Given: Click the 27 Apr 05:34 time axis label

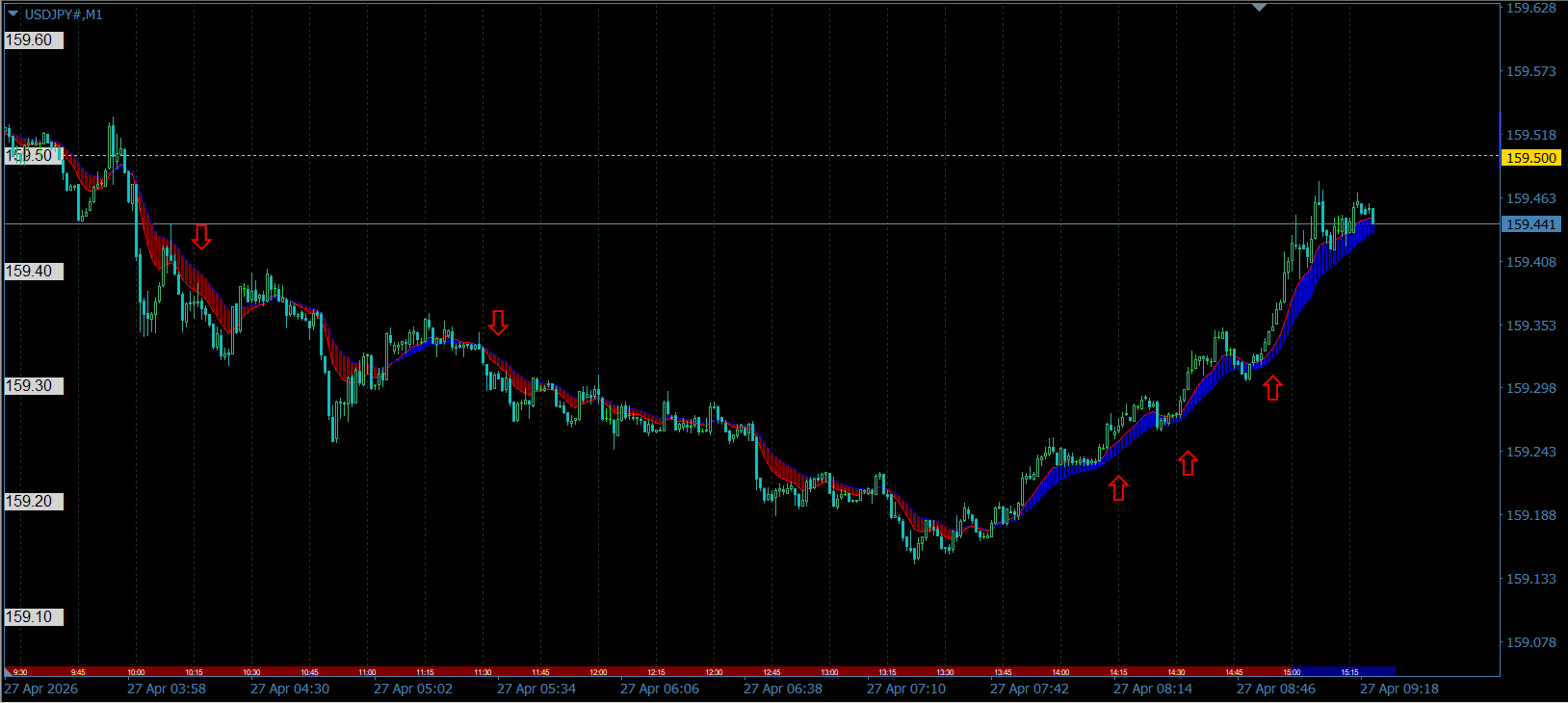Looking at the screenshot, I should tap(536, 689).
